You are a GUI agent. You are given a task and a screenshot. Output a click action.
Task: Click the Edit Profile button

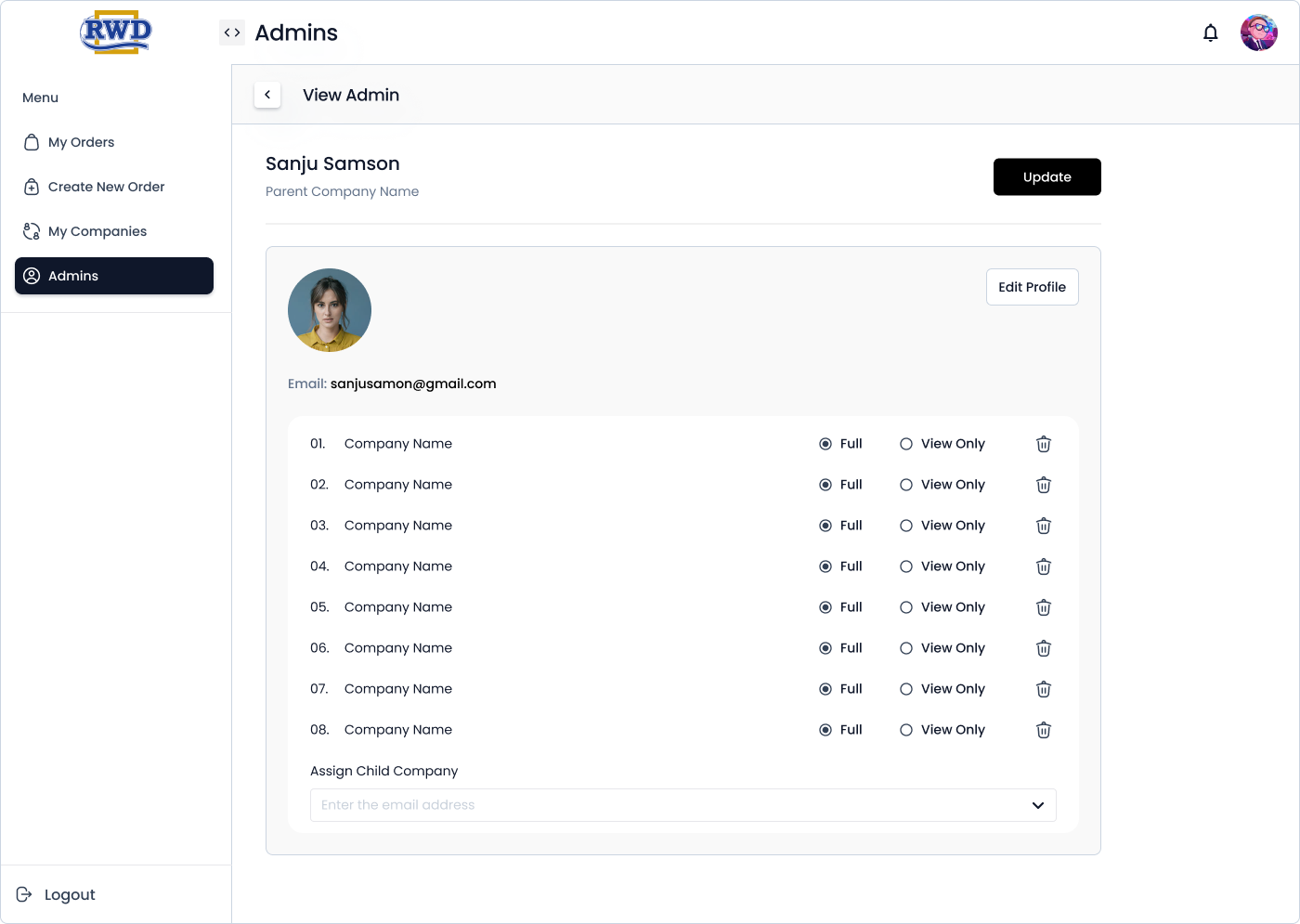[x=1033, y=287]
